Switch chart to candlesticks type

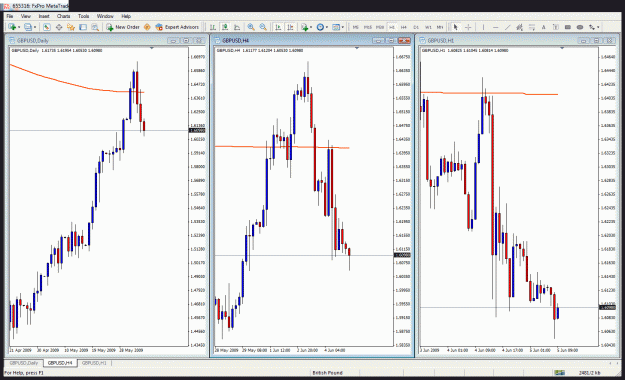coord(225,27)
